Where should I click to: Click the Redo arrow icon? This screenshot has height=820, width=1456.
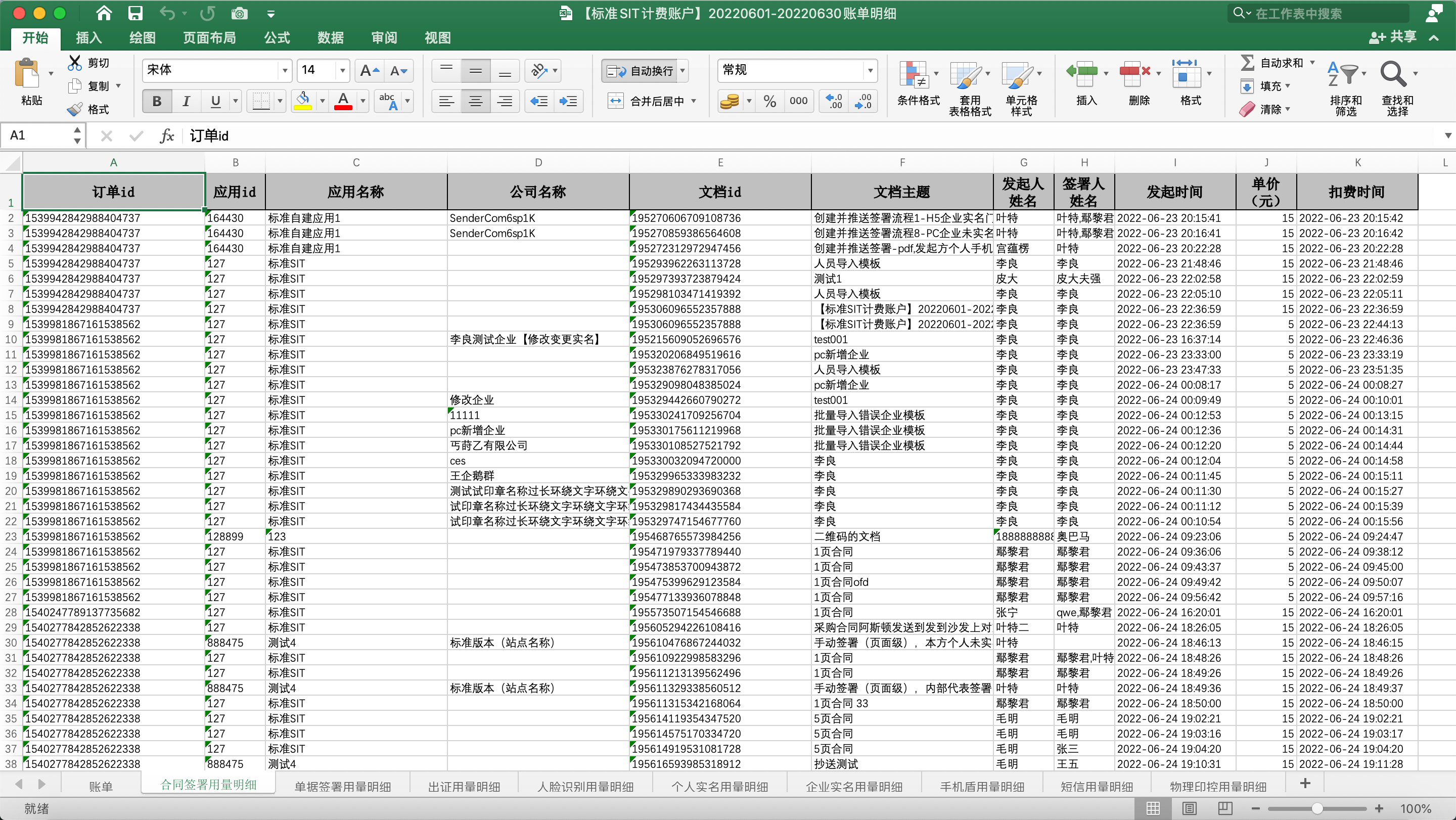[207, 13]
